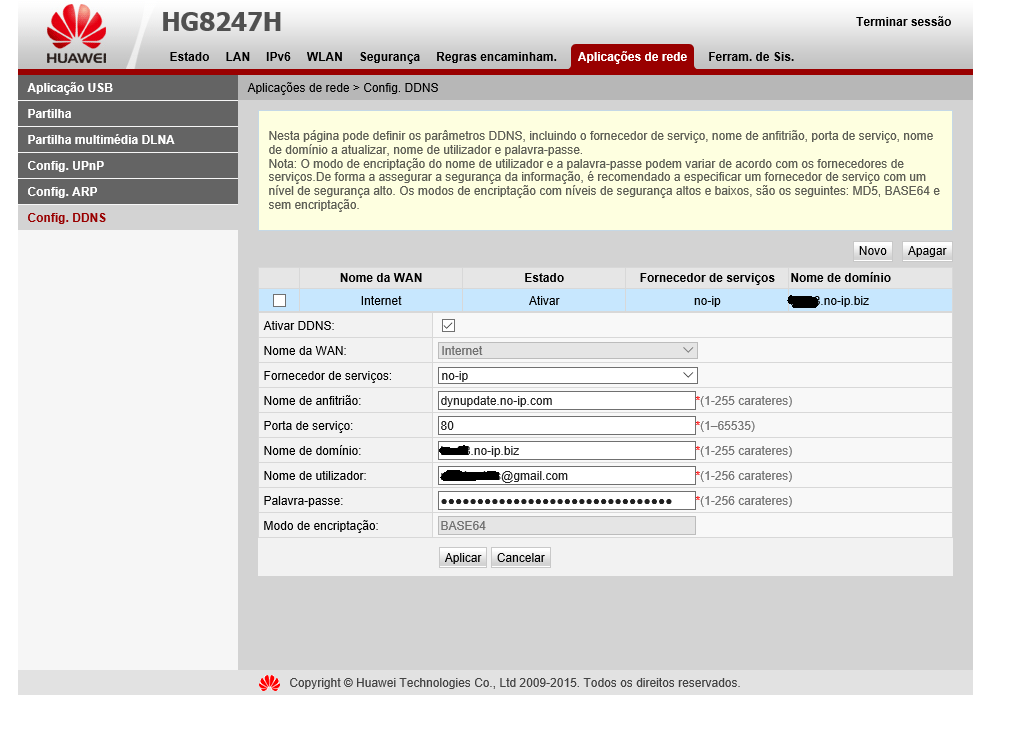Screen dimensions: 1013x729
Task: Click the Palavra-passe password field
Action: point(566,501)
